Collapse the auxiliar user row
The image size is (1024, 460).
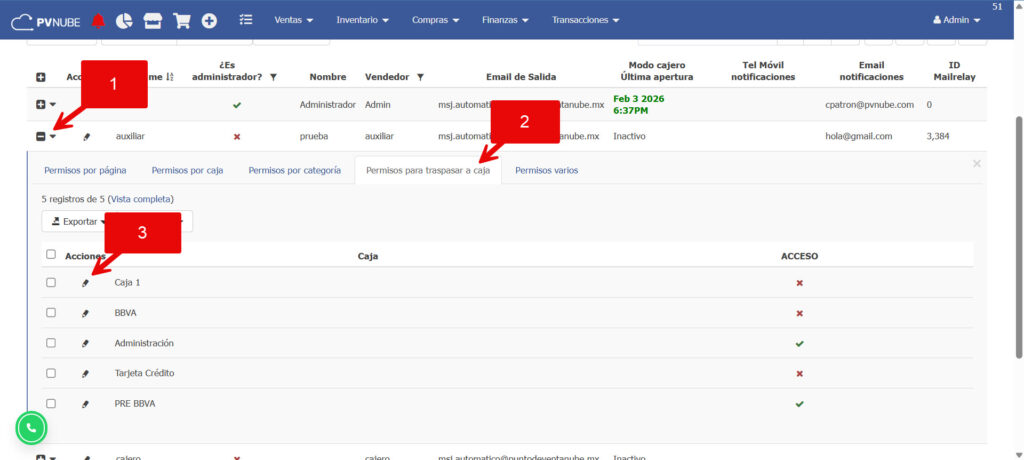pos(41,136)
